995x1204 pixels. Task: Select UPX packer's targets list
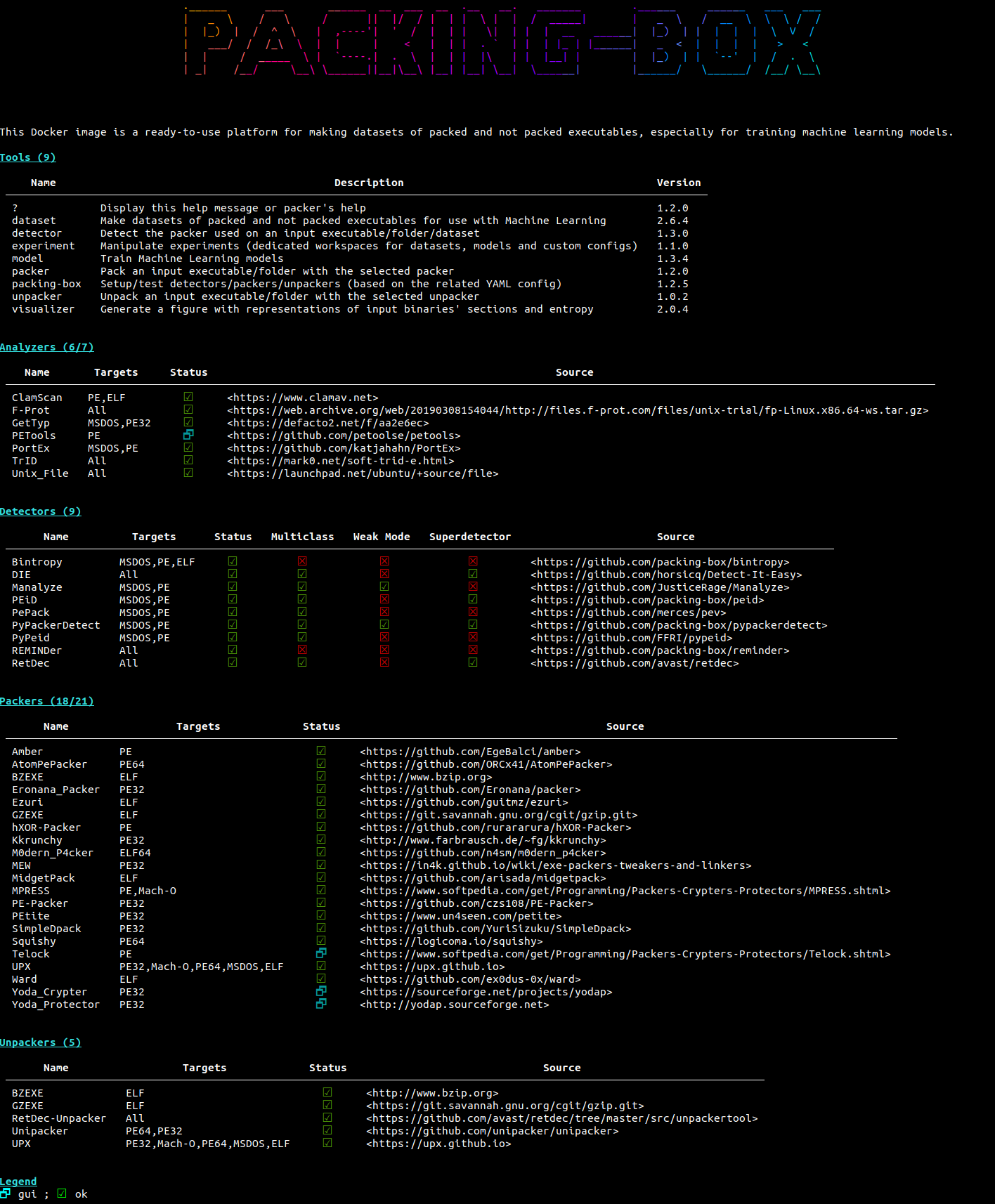(x=202, y=967)
